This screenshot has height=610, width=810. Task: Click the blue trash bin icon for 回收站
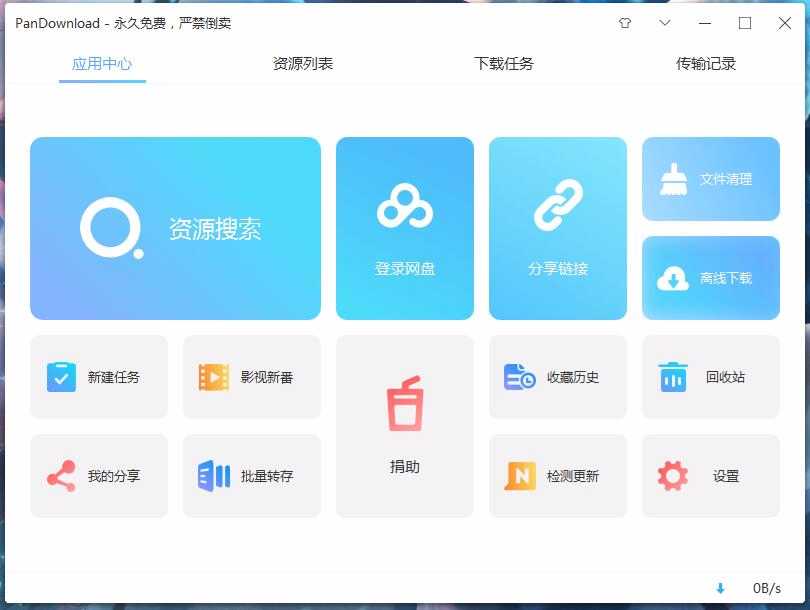click(x=673, y=377)
